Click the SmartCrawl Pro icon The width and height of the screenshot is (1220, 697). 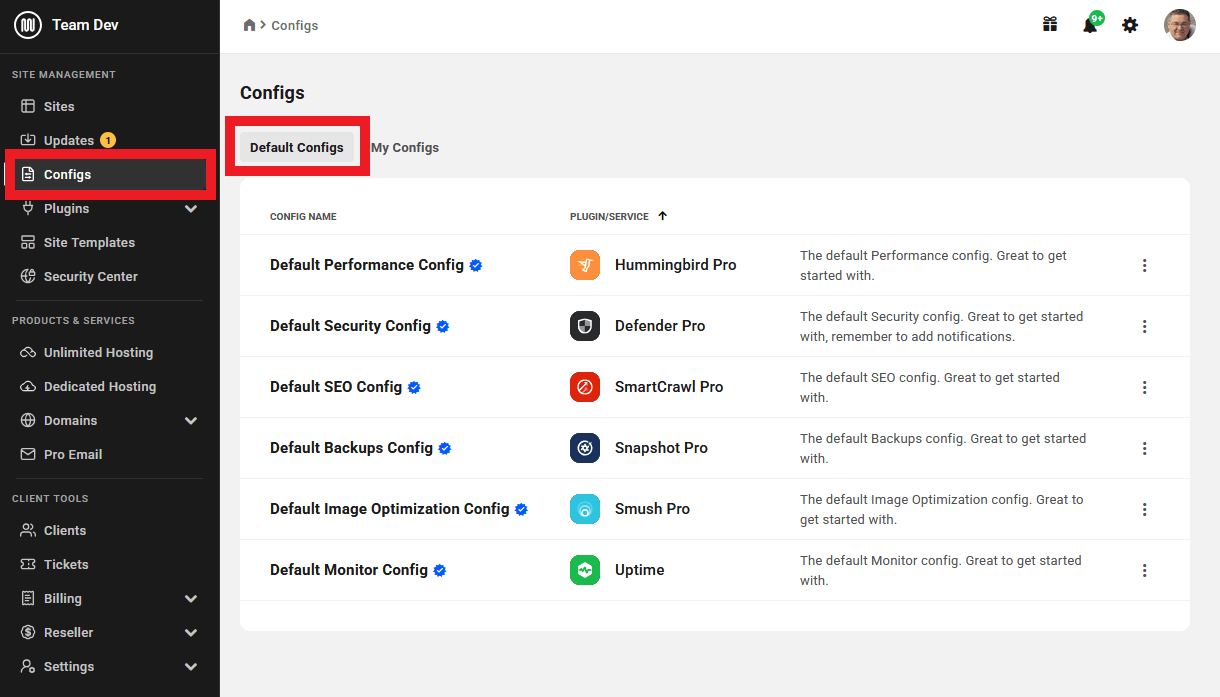585,387
